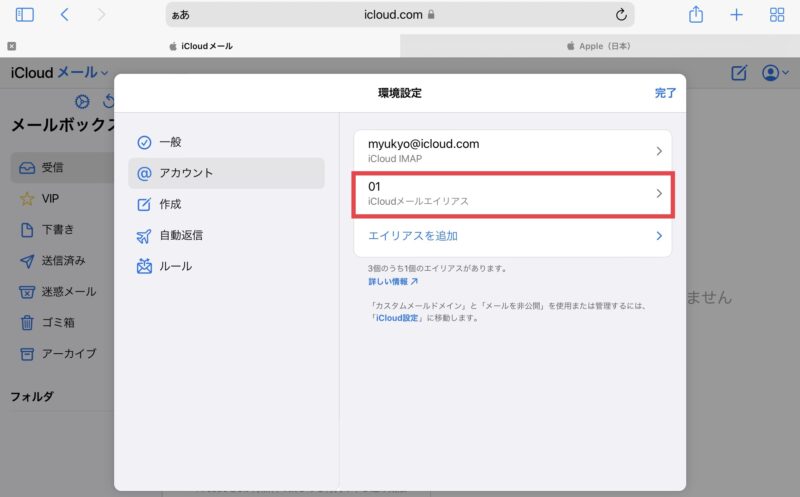Expand chevron on myukyo@icloud.com row
Screen dimensions: 800x497
coord(659,151)
